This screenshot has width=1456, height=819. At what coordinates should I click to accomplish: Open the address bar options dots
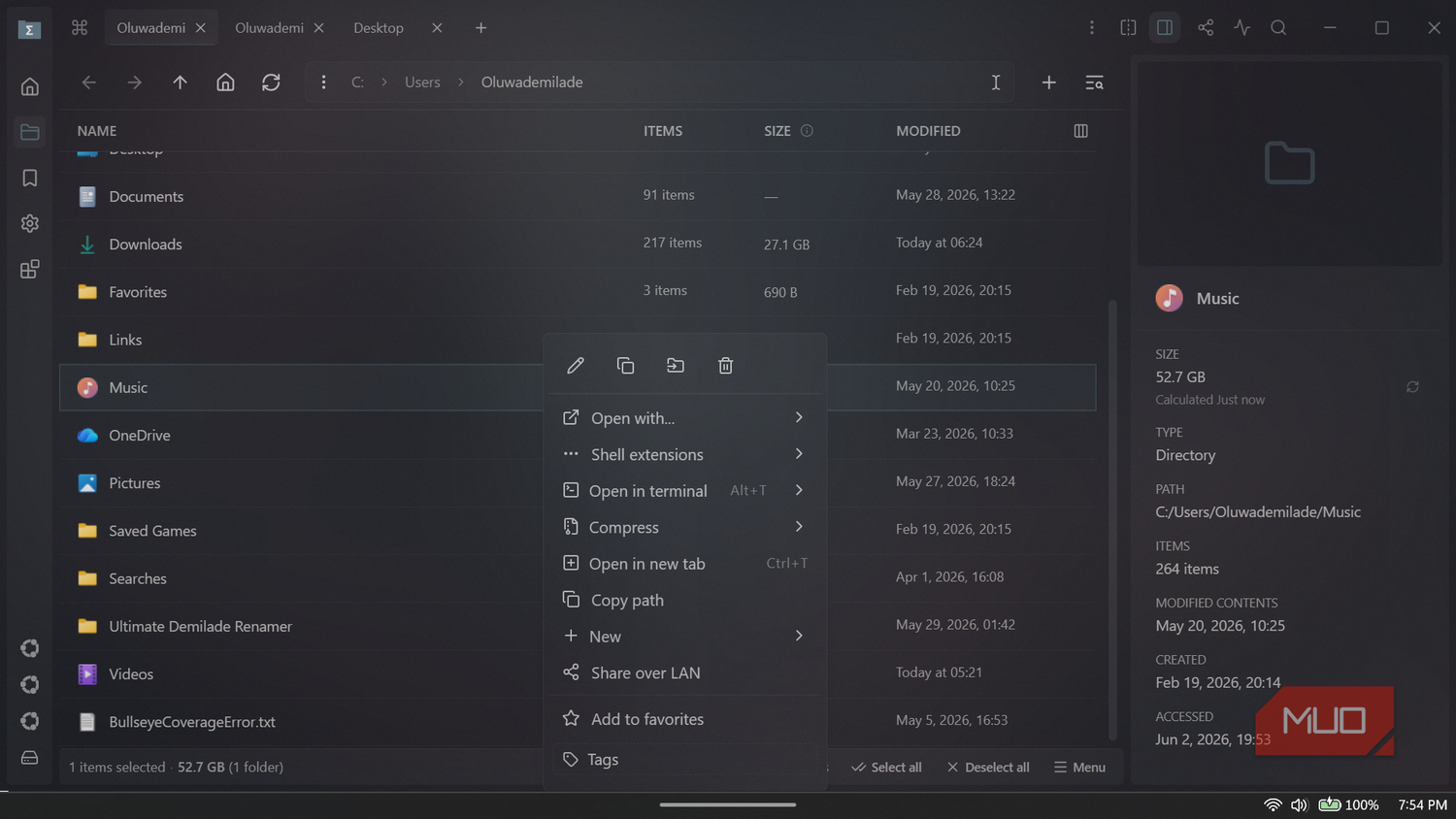click(x=323, y=82)
